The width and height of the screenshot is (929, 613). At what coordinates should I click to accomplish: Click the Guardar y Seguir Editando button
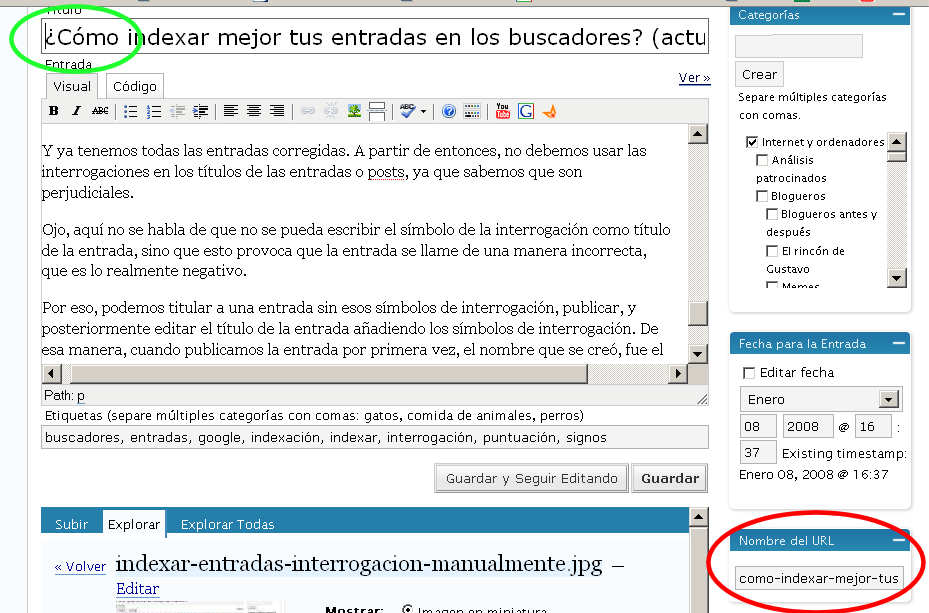click(531, 478)
